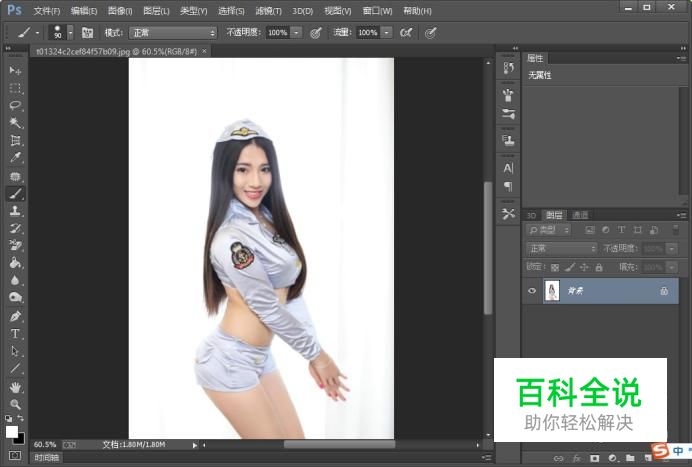Screen dimensions: 692x467
Task: Swap foreground and background colors
Action: pyautogui.click(x=21, y=418)
